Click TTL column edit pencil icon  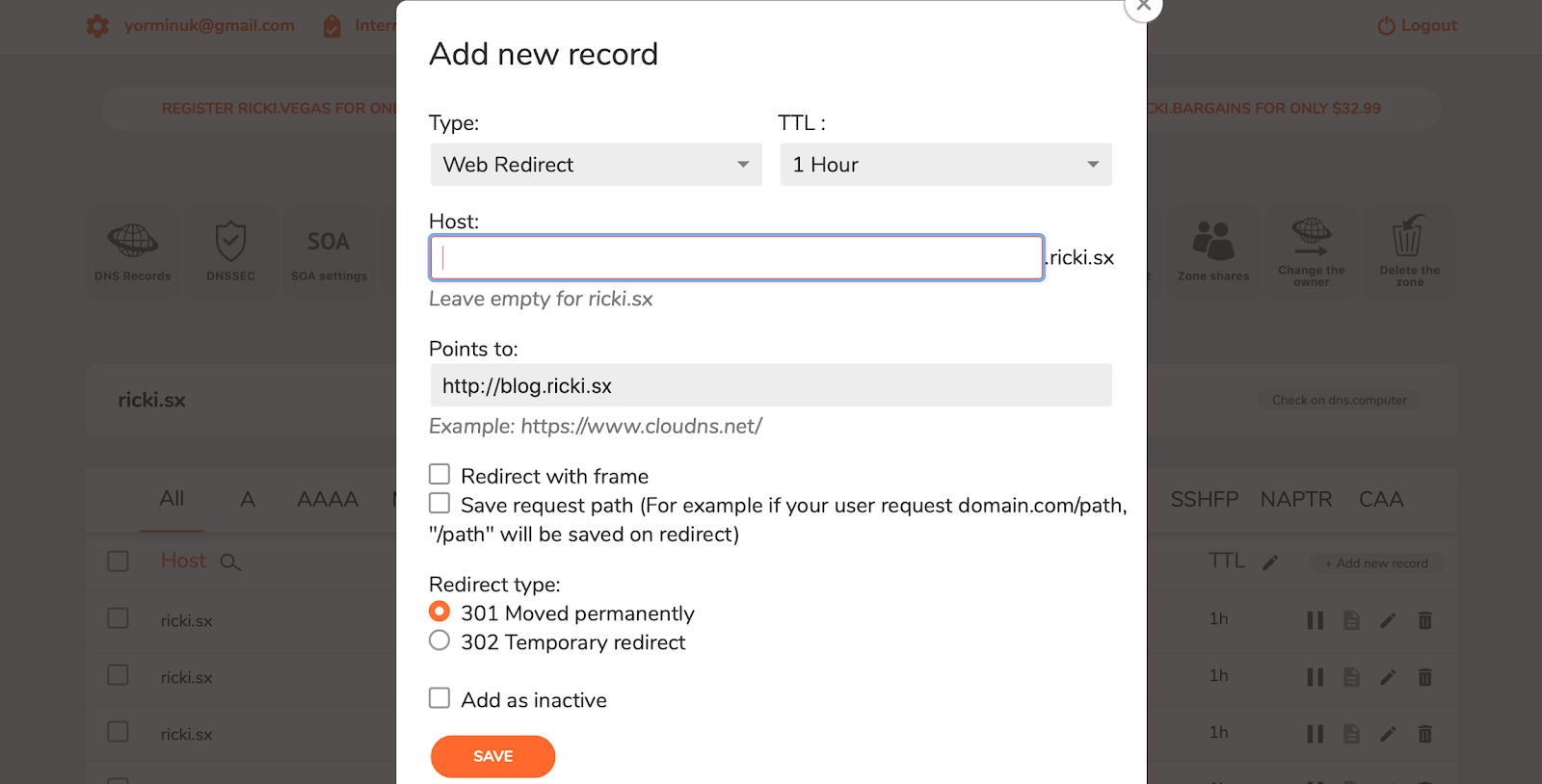pos(1271,562)
